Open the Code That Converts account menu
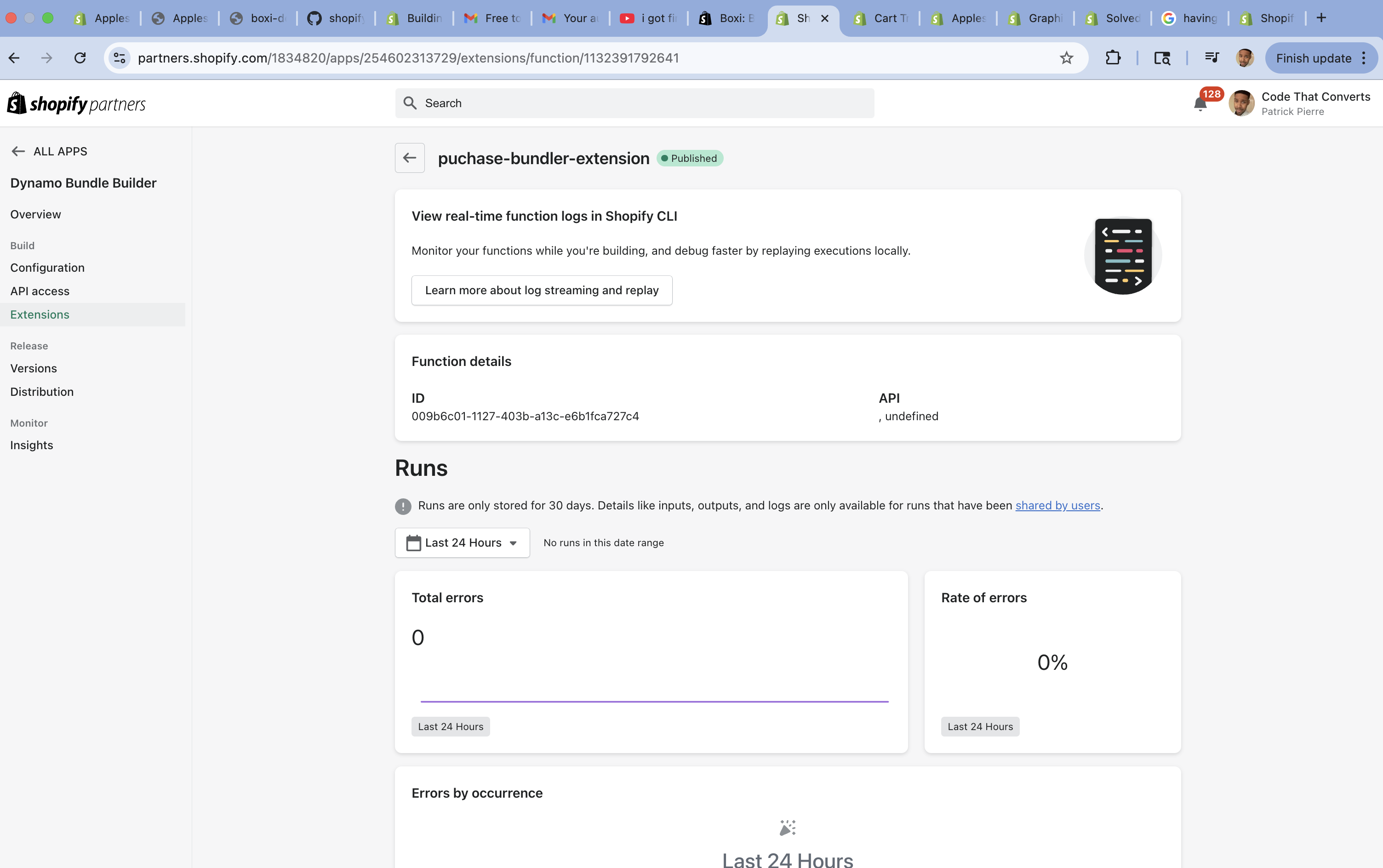 pos(1299,103)
